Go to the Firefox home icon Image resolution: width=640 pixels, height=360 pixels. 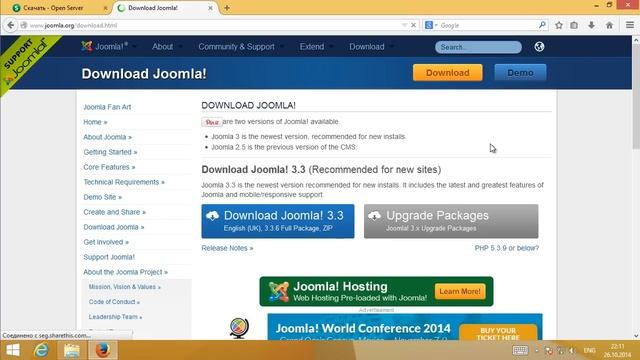pyautogui.click(x=609, y=25)
